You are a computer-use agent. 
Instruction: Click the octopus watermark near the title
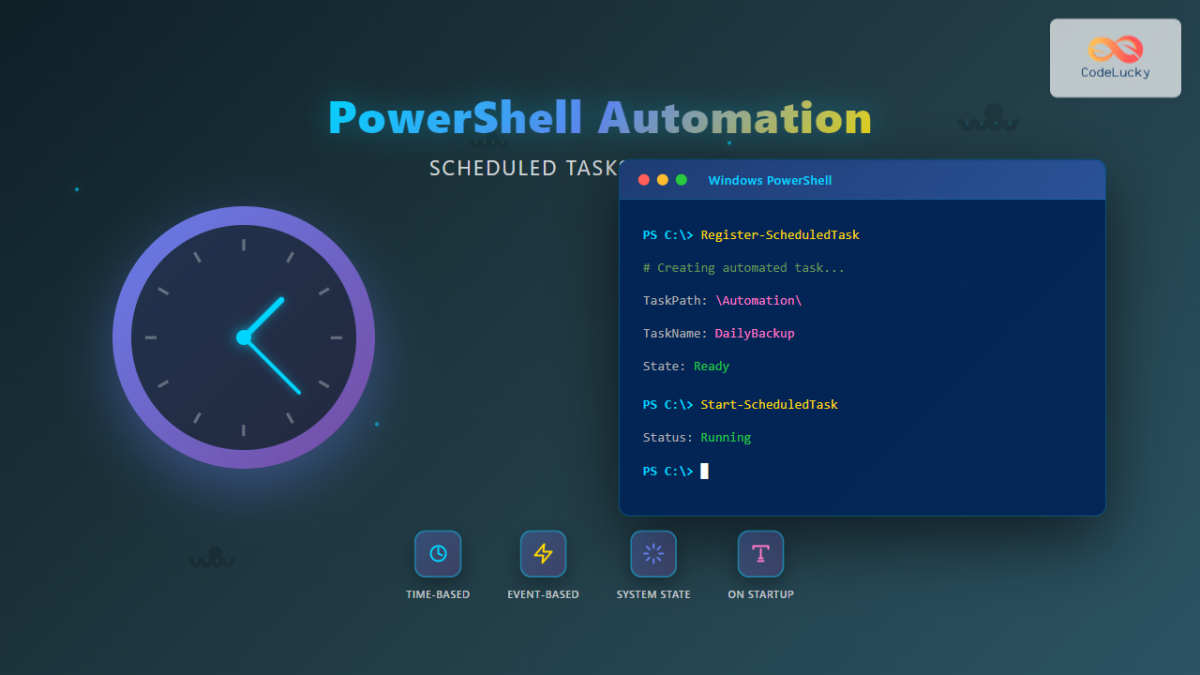point(989,118)
